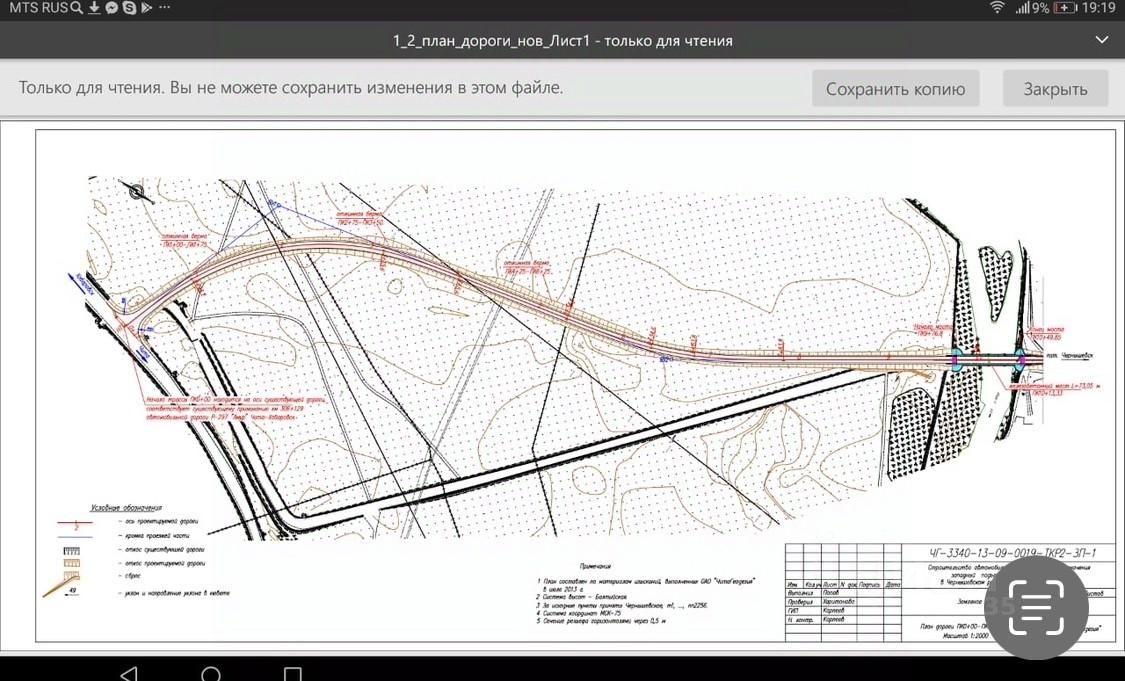Tap the floating text scan button
This screenshot has width=1125, height=681.
1036,607
